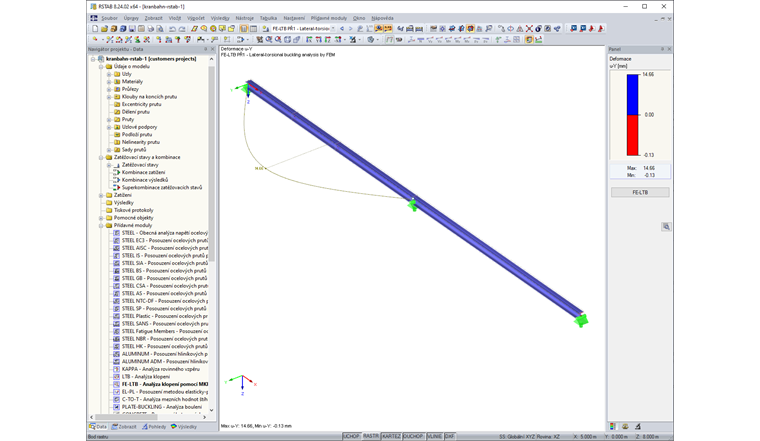Expand the Zatížení tree node
Image resolution: width=760 pixels, height=441 pixels.
click(x=101, y=195)
